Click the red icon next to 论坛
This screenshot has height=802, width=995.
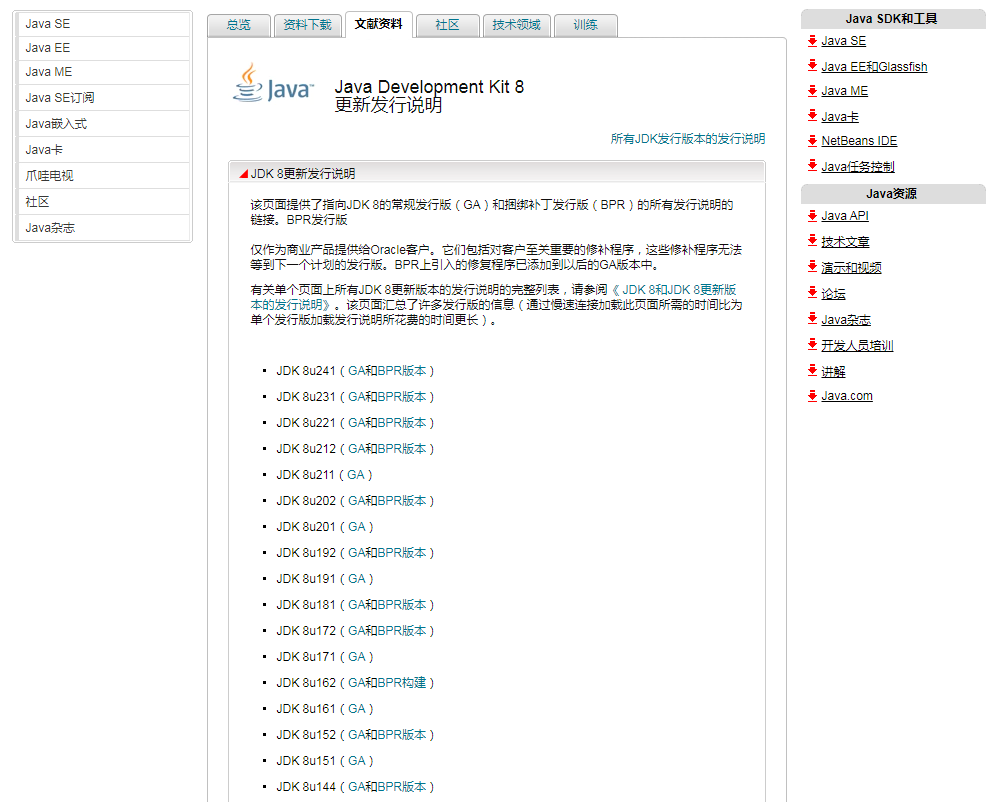click(x=812, y=292)
